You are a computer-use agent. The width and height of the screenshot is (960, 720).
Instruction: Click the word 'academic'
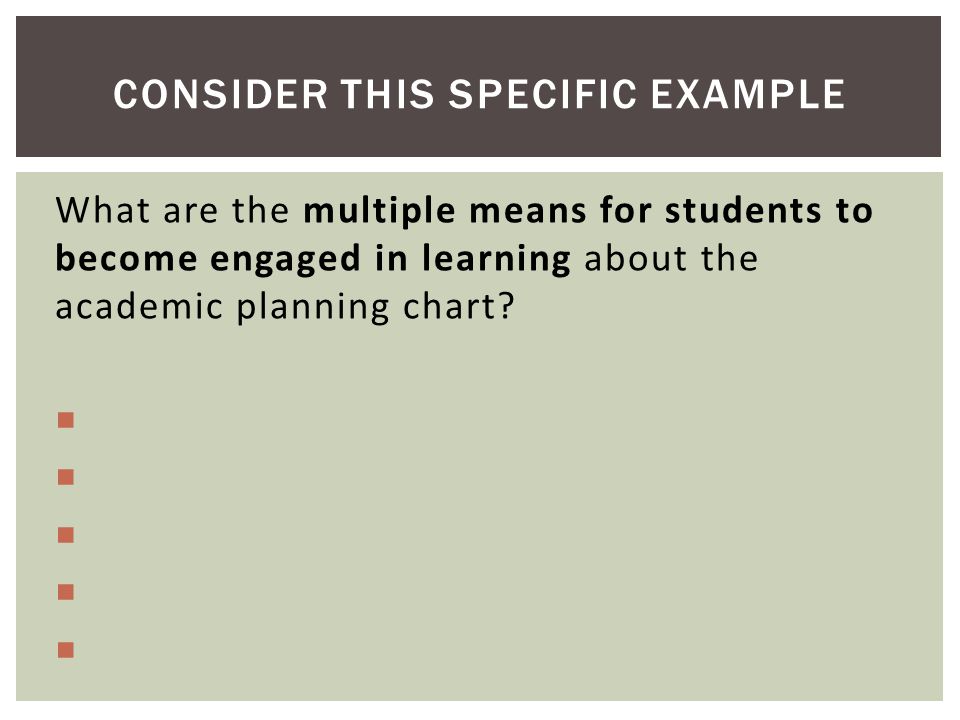[x=139, y=306]
